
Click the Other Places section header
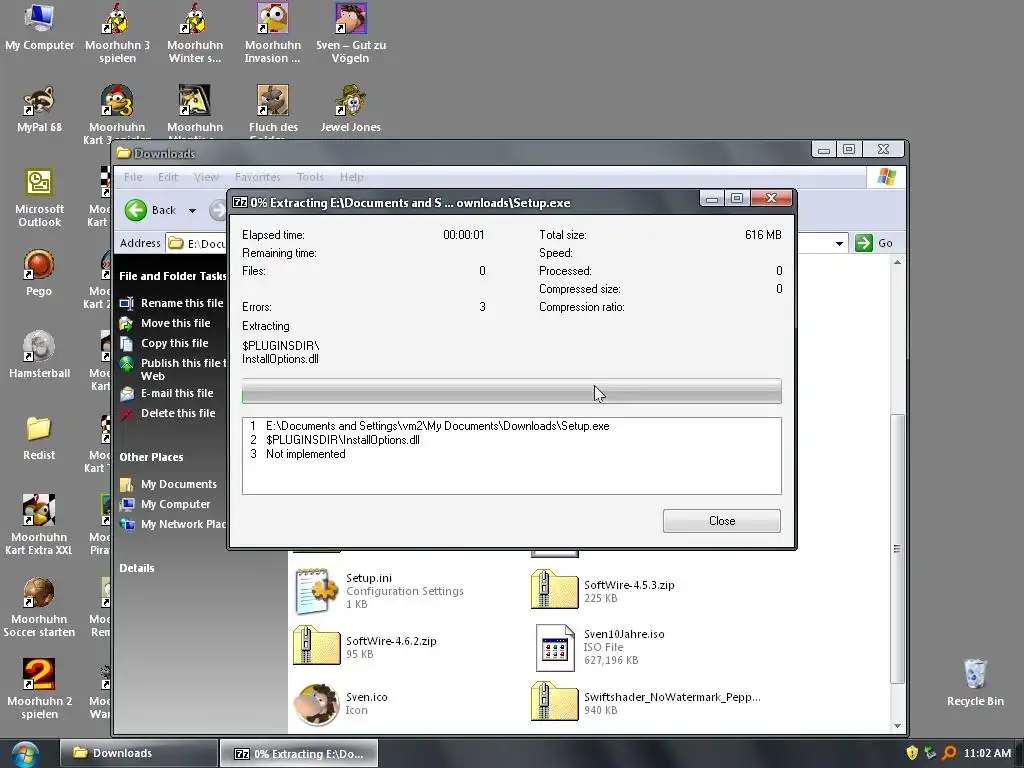[x=152, y=457]
